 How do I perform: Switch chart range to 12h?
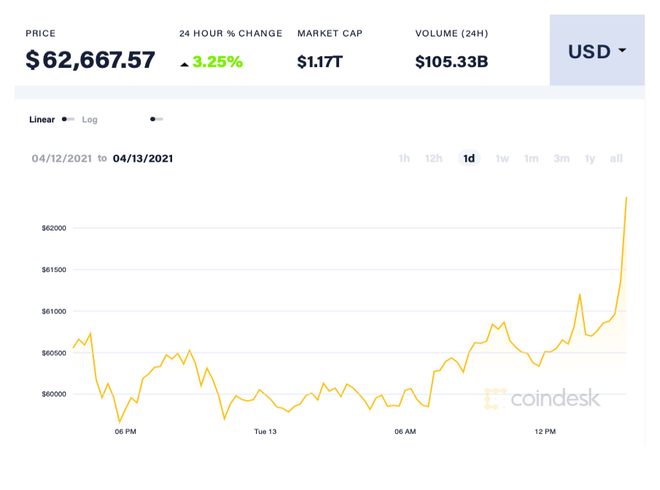pyautogui.click(x=434, y=158)
